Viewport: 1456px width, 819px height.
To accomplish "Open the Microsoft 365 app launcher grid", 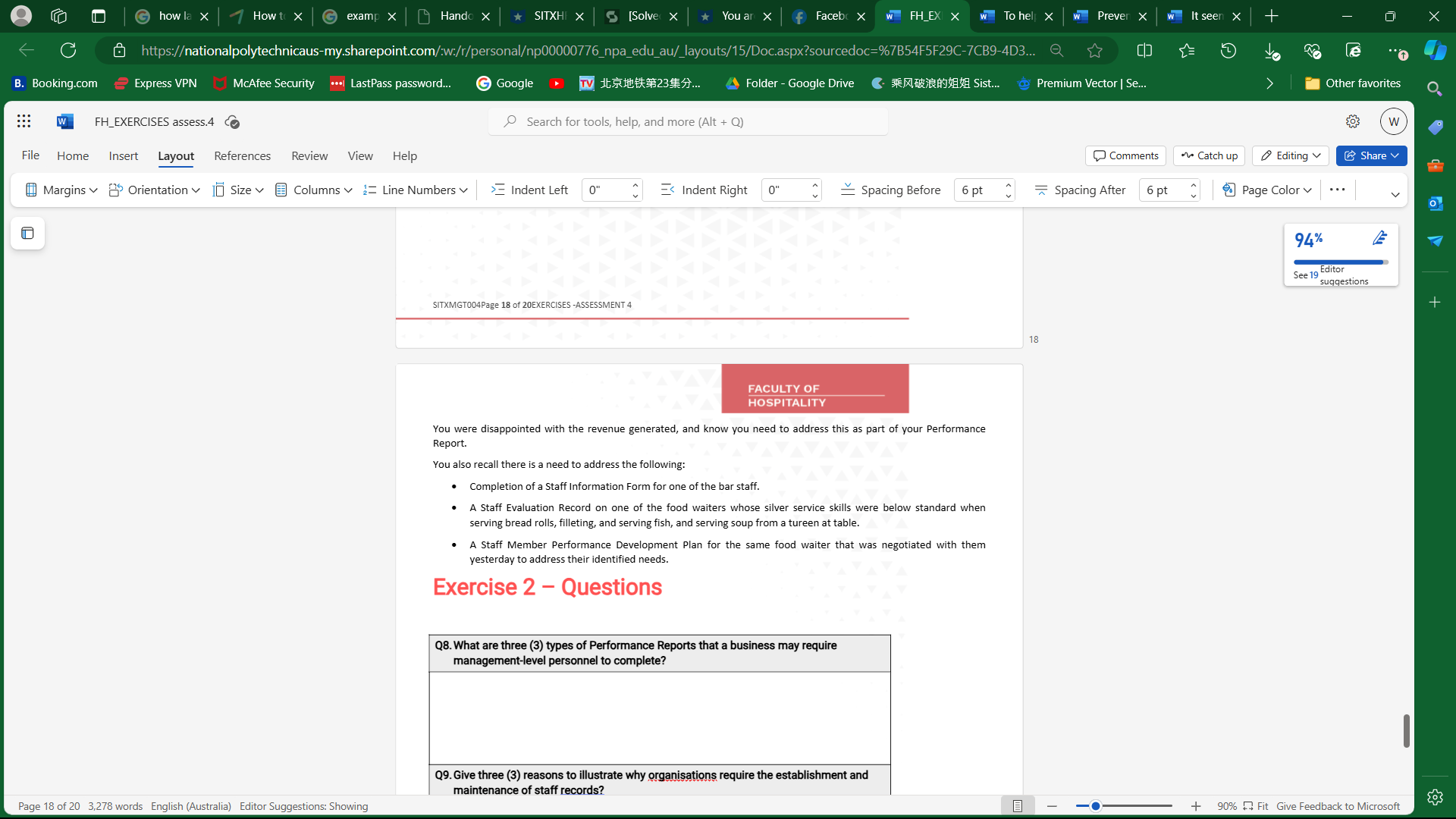I will point(24,121).
